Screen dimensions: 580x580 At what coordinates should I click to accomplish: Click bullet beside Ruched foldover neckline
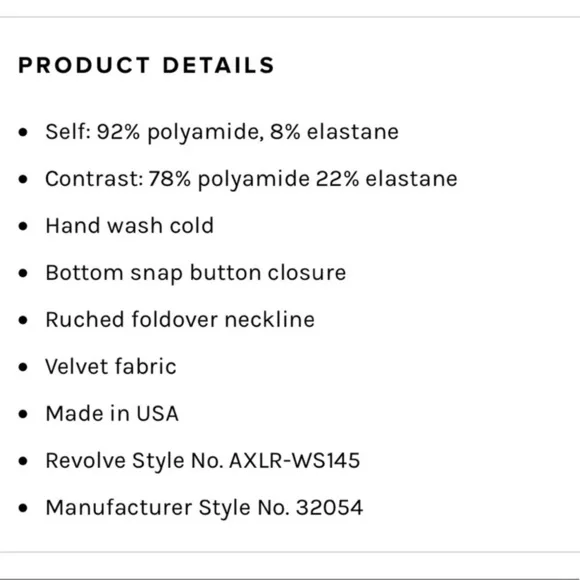tap(23, 320)
